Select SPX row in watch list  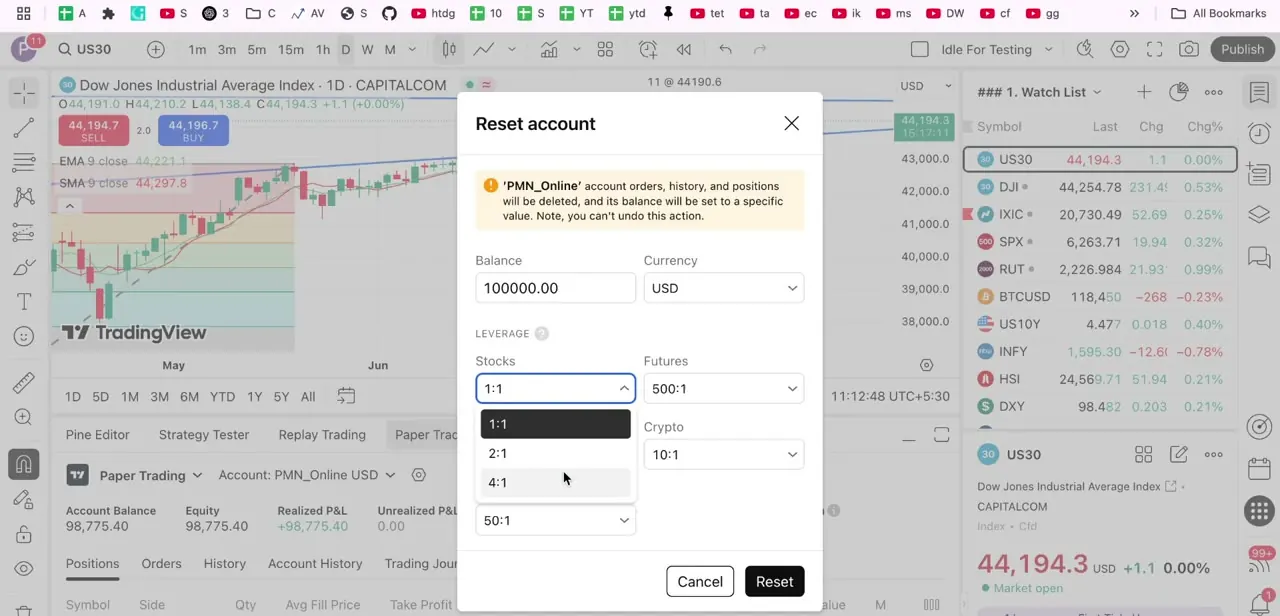(x=1100, y=242)
